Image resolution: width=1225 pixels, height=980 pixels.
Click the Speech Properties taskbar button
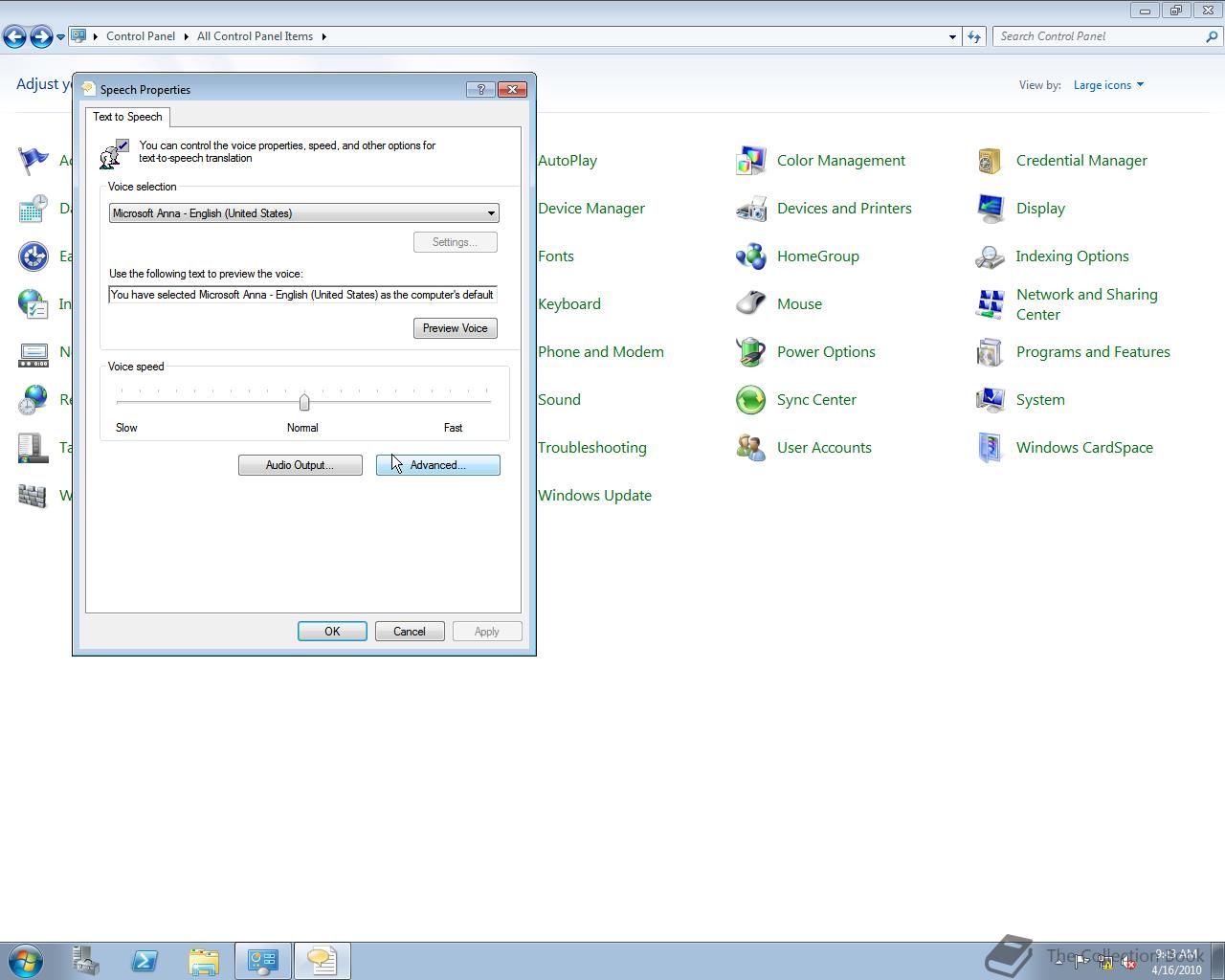(322, 961)
